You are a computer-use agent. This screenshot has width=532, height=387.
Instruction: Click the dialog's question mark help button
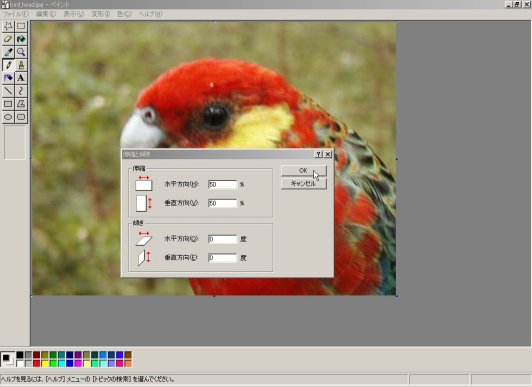pyautogui.click(x=318, y=154)
